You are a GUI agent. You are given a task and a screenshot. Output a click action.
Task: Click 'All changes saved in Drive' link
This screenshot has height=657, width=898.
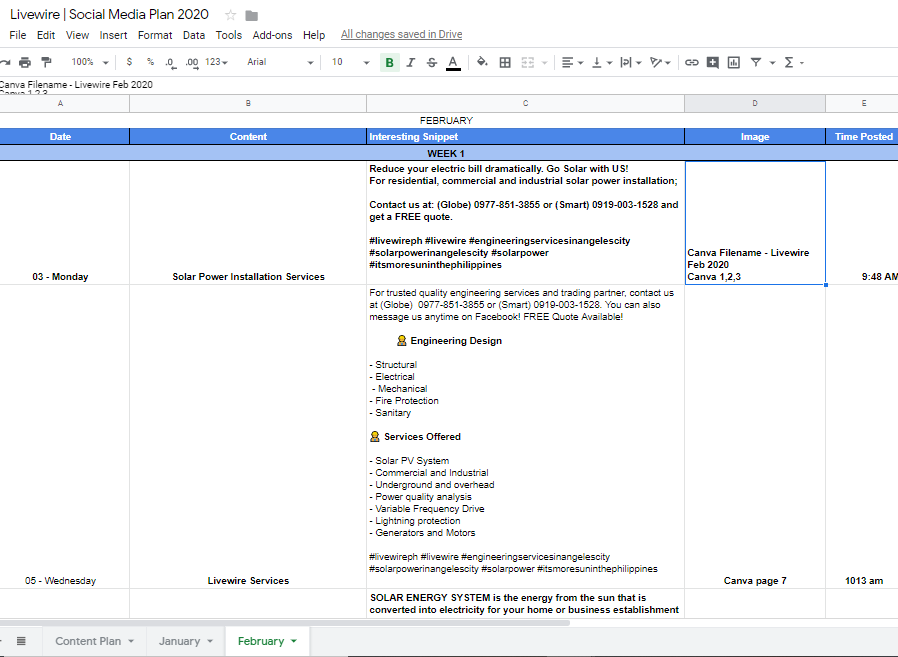coord(401,34)
